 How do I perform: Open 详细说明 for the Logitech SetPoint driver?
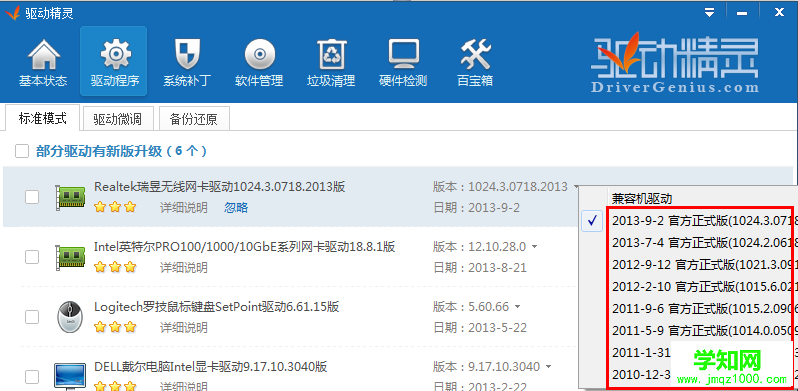click(184, 327)
